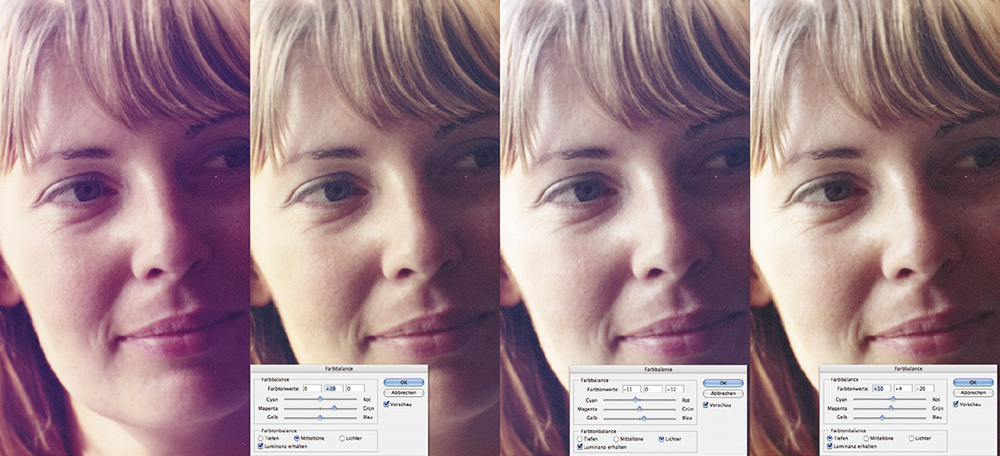Click the Farbtonwerte field showing +39

[x=334, y=388]
